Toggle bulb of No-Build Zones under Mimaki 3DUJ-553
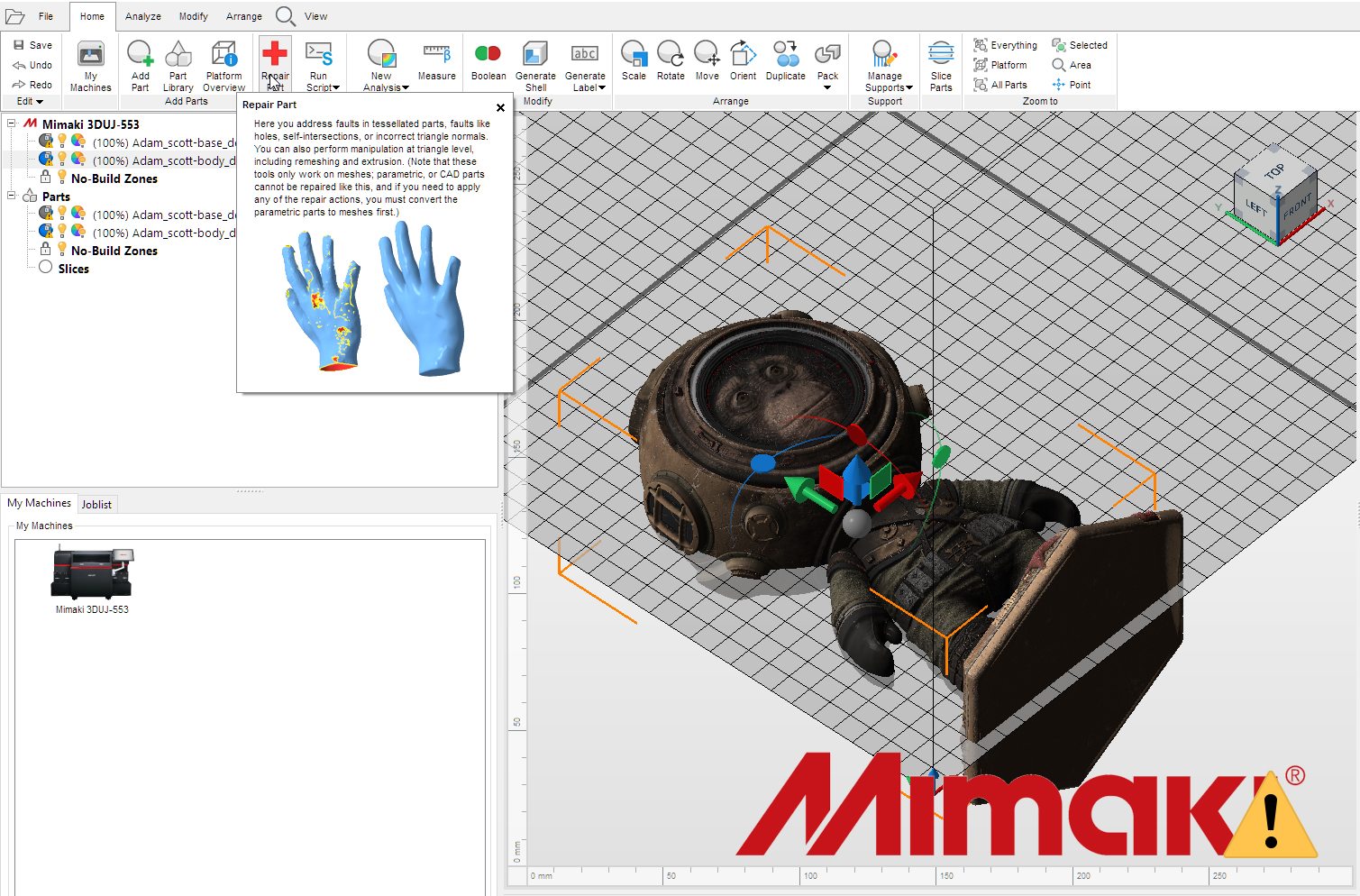 [62, 177]
